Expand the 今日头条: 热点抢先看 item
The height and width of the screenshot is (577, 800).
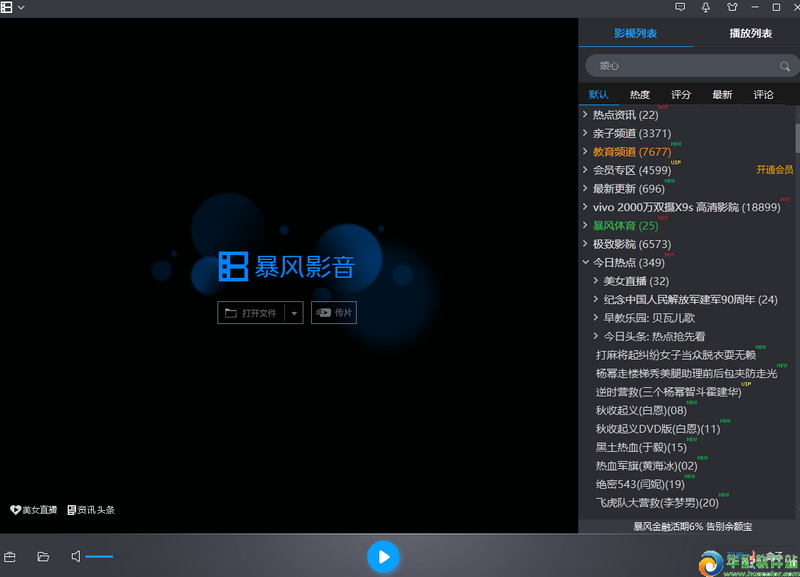click(595, 336)
